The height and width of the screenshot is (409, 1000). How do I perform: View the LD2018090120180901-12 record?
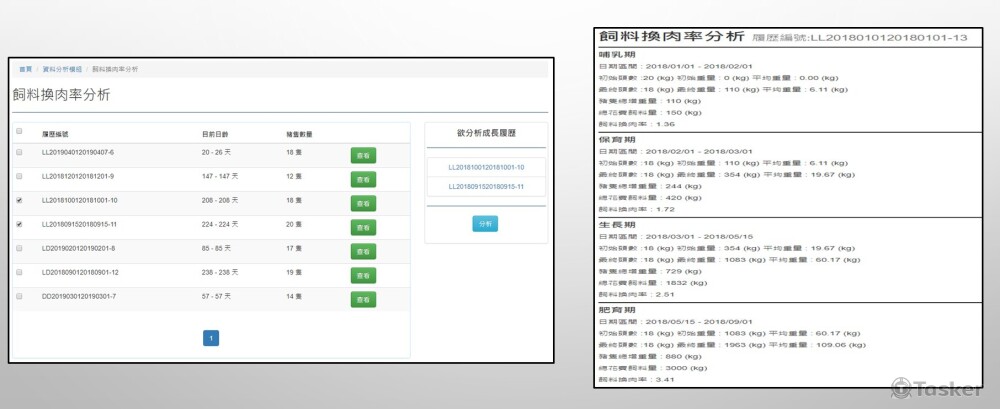(x=362, y=275)
